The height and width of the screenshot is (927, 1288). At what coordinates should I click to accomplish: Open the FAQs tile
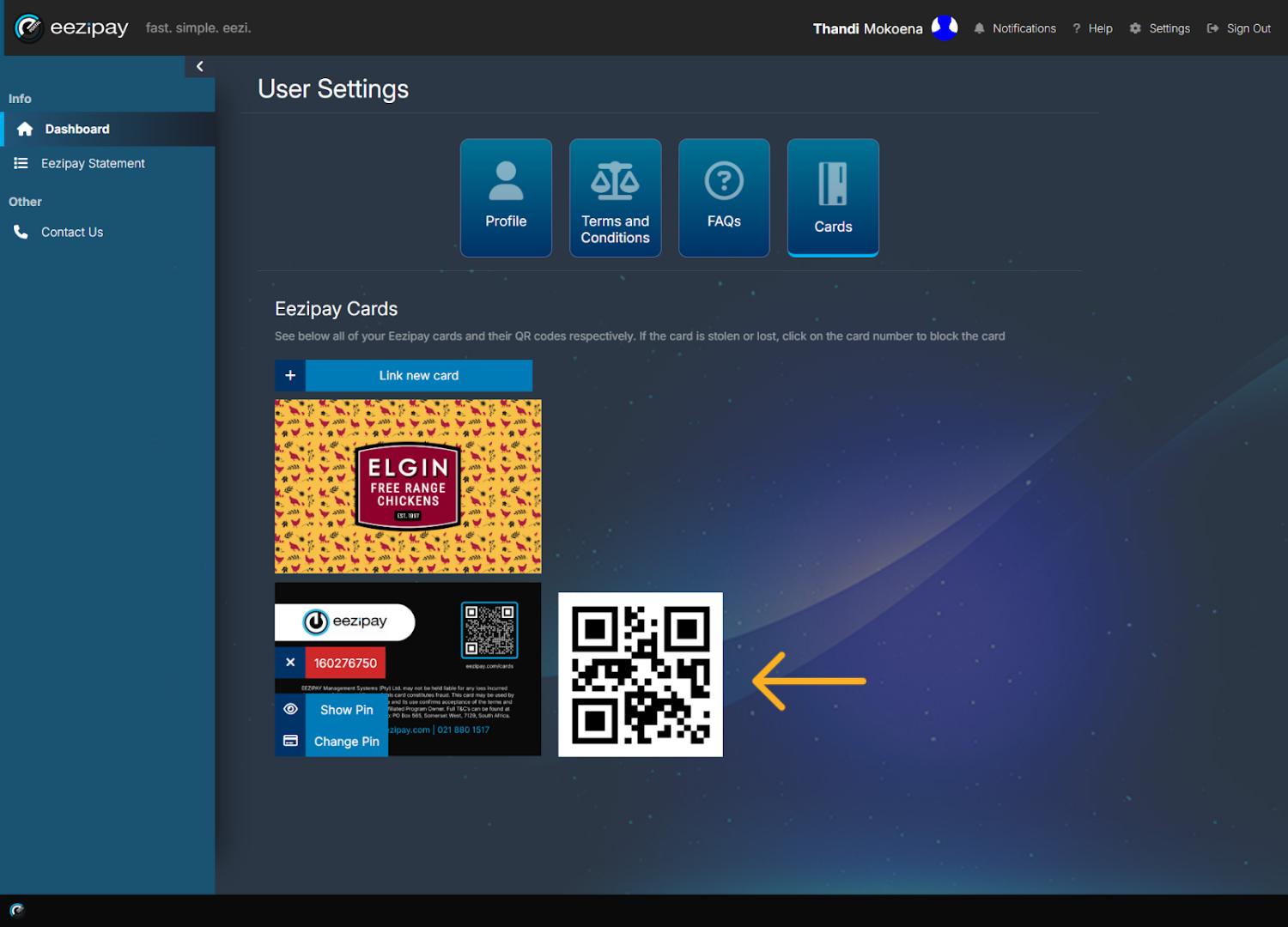pos(724,197)
